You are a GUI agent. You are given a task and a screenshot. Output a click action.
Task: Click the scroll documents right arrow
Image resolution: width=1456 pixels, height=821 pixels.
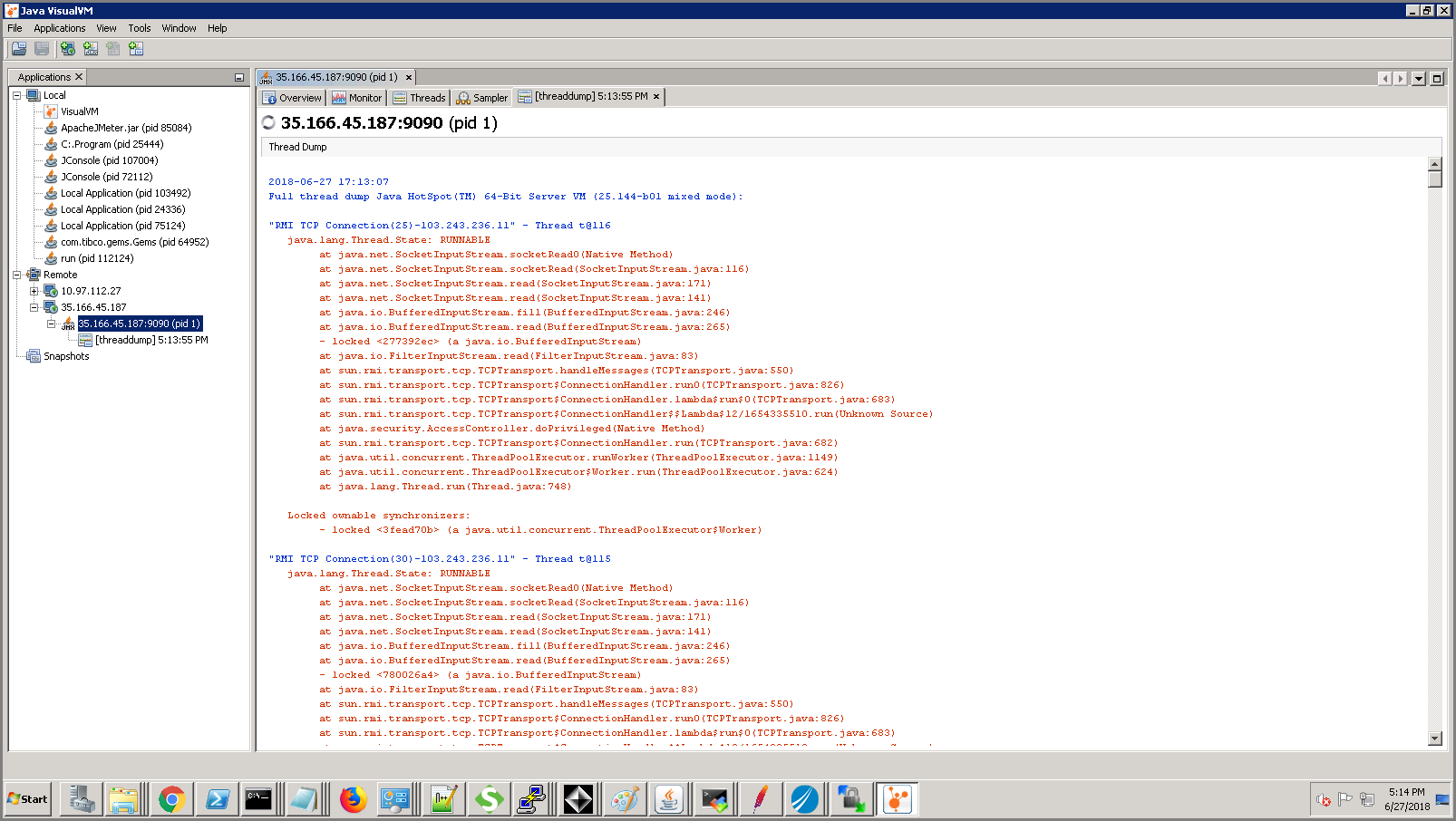pyautogui.click(x=1401, y=79)
